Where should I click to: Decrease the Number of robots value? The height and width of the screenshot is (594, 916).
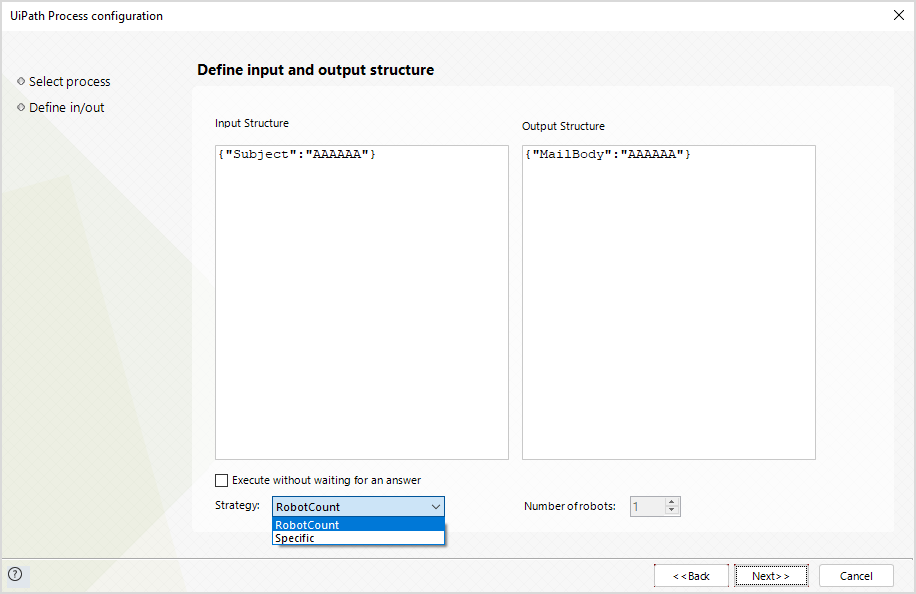672,510
